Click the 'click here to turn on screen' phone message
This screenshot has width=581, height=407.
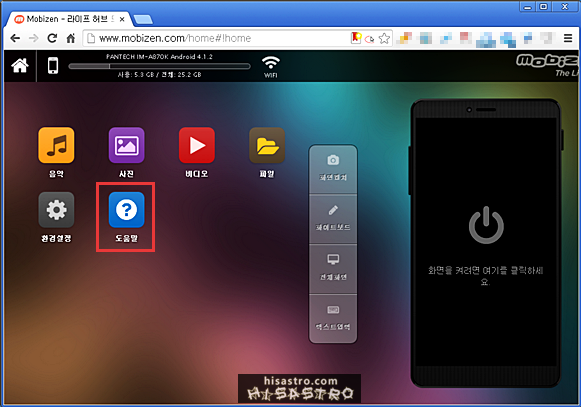point(485,276)
